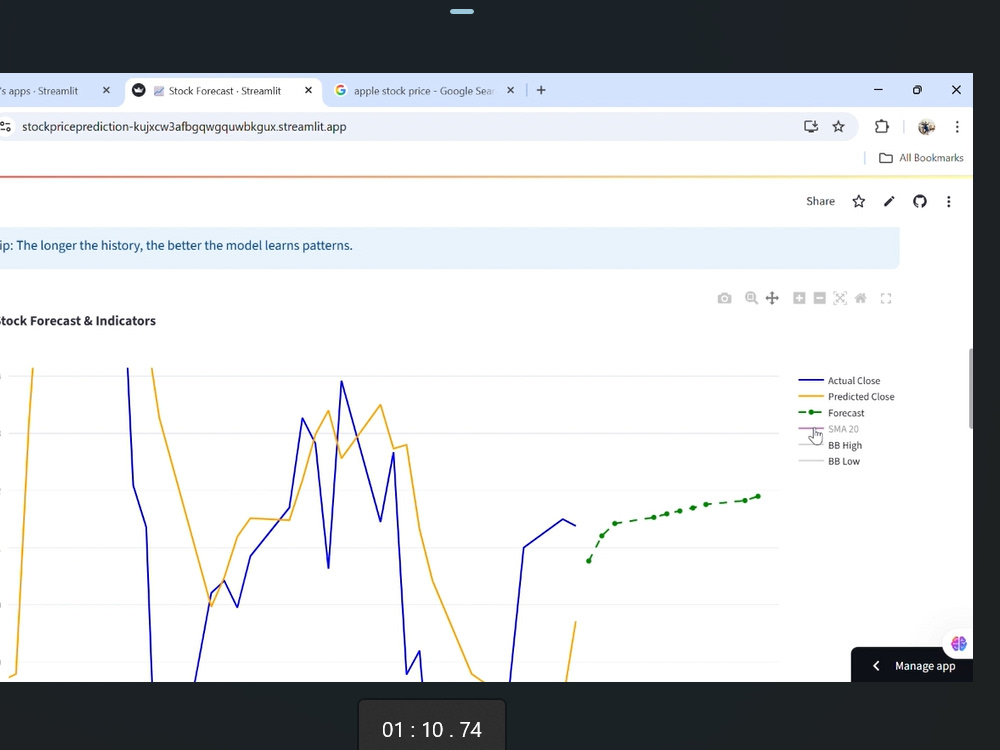Reset chart axes with home icon
The height and width of the screenshot is (750, 1000).
[860, 298]
